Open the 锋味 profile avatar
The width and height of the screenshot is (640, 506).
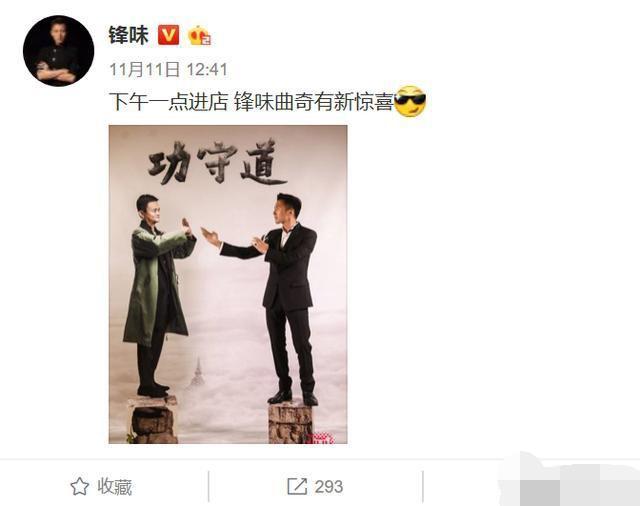coord(59,51)
